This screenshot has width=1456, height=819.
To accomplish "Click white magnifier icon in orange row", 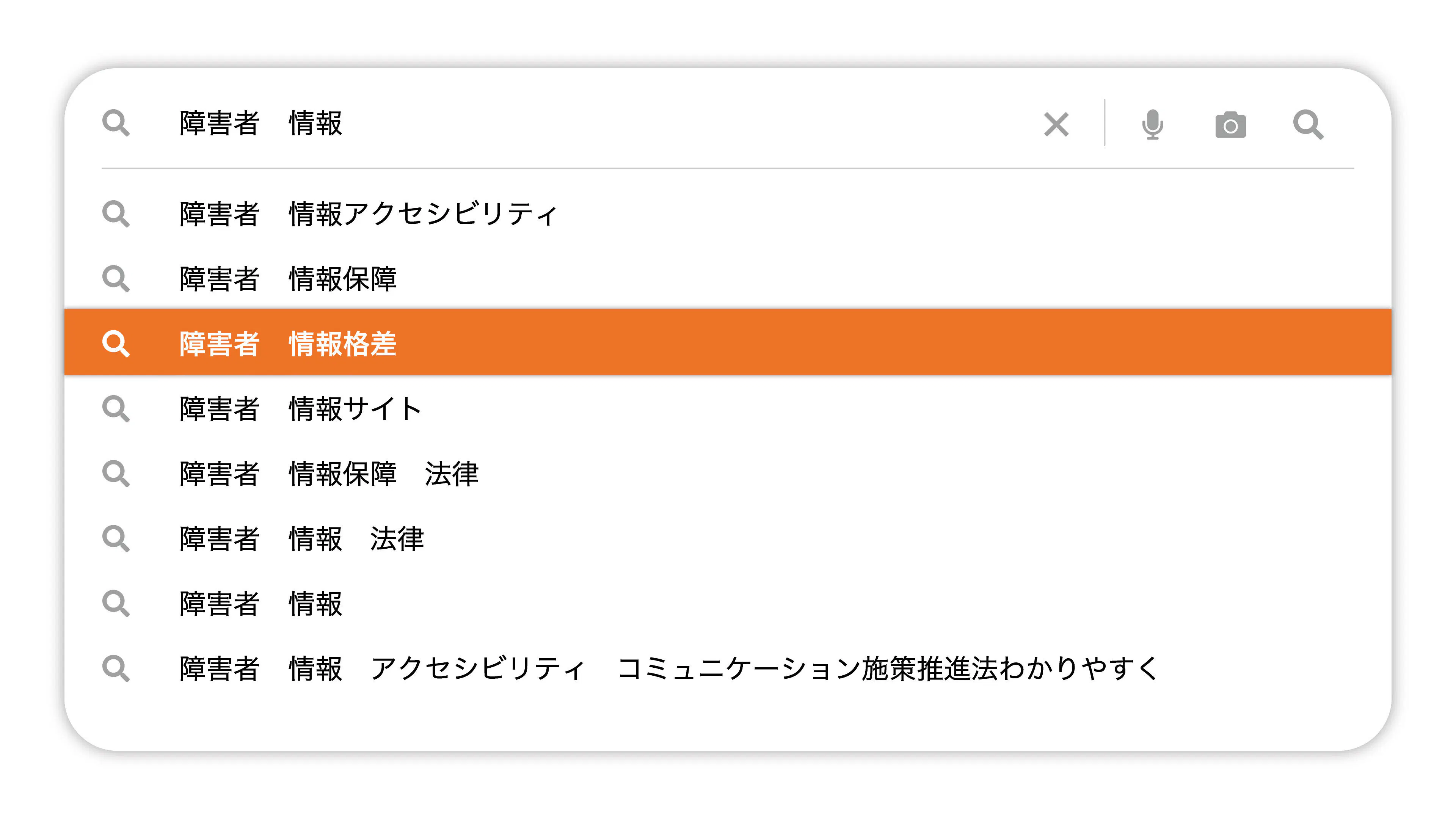I will point(116,344).
